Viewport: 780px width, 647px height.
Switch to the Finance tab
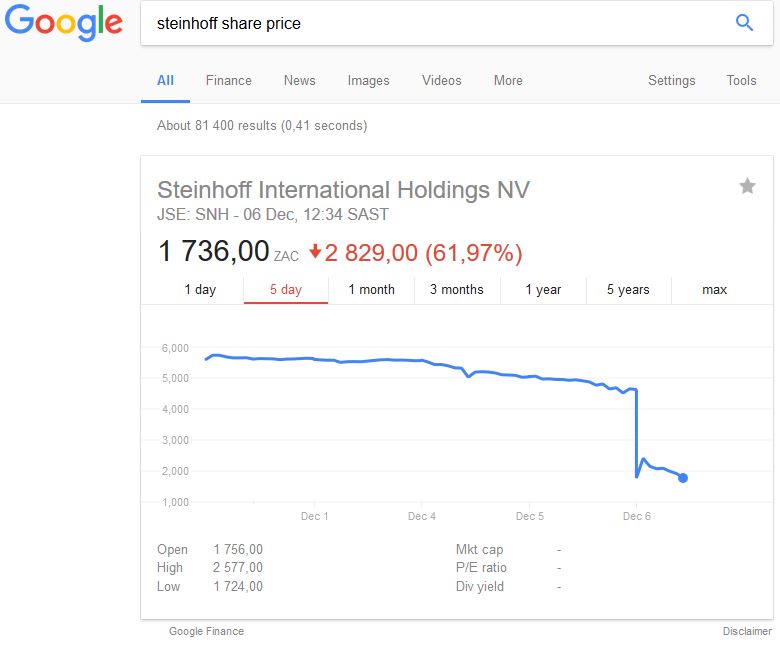coord(229,80)
